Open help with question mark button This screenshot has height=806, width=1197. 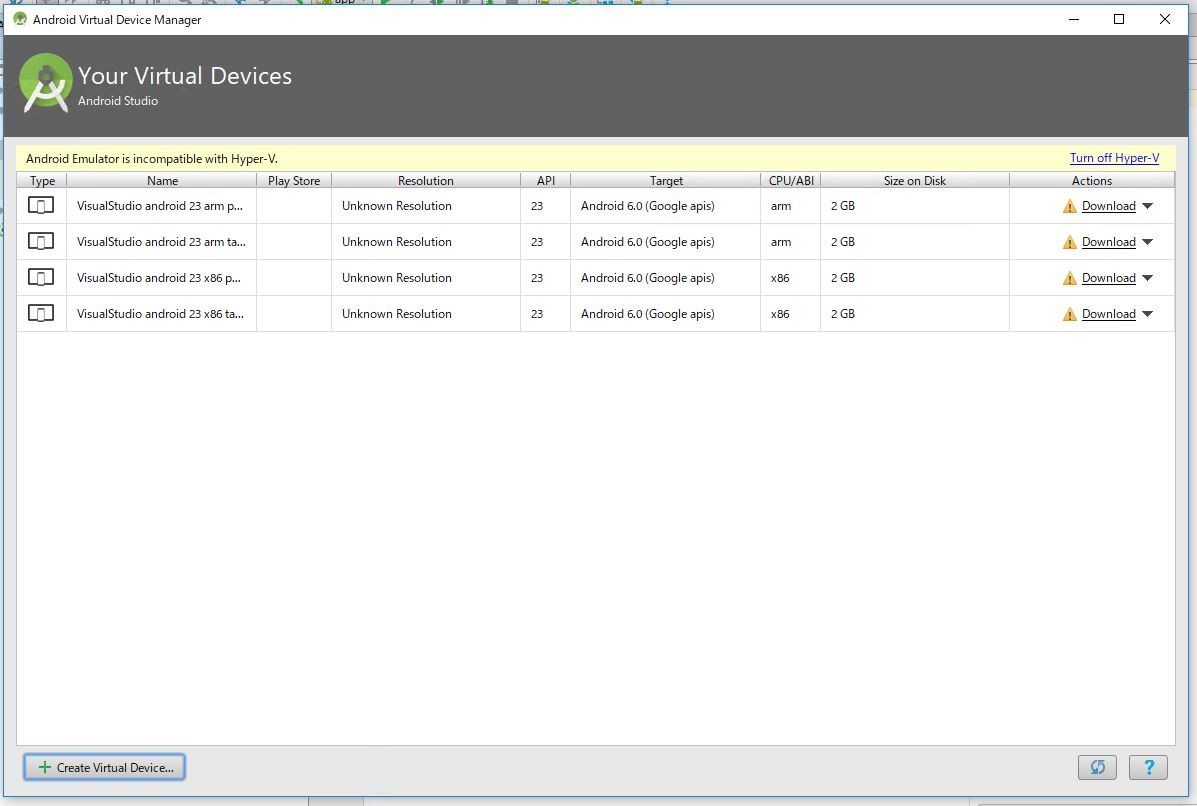click(1148, 767)
